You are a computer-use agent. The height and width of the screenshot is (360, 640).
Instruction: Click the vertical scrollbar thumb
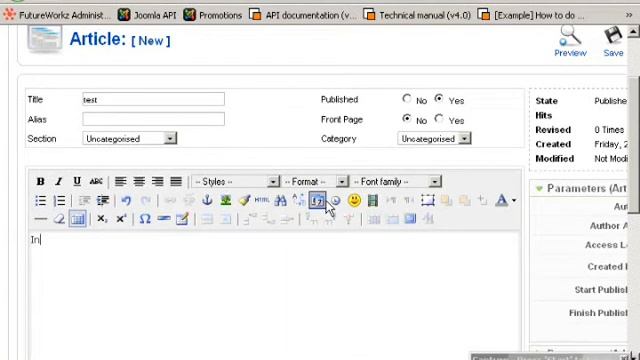(x=633, y=144)
